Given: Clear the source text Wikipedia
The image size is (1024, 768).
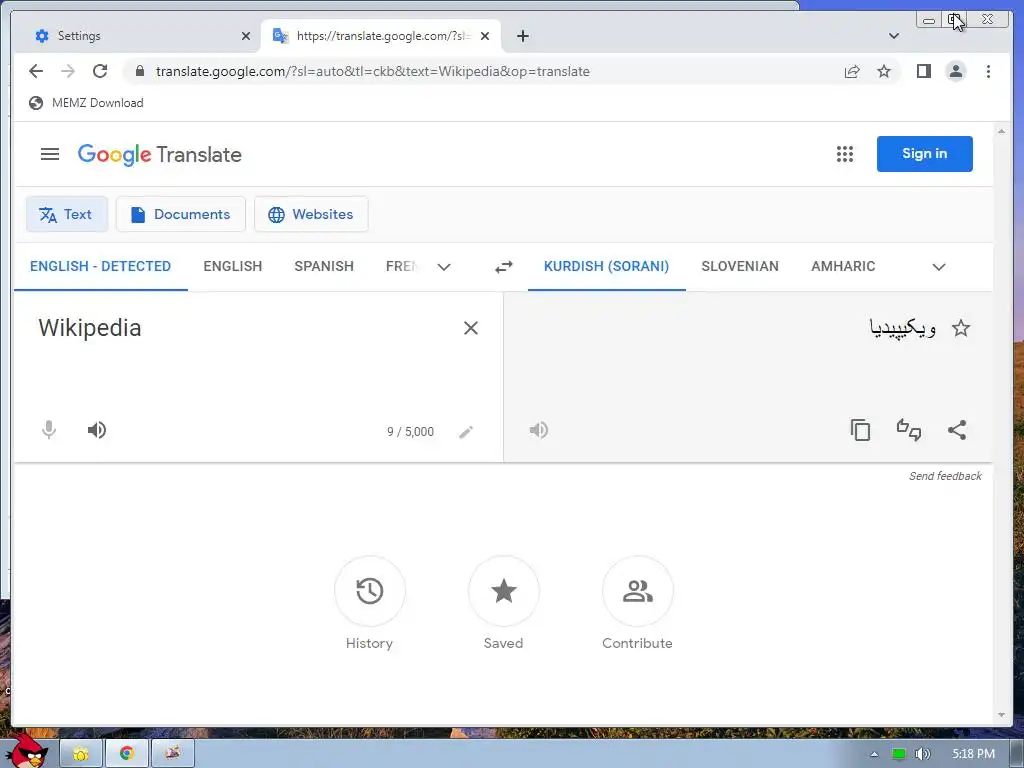Looking at the screenshot, I should pos(470,328).
